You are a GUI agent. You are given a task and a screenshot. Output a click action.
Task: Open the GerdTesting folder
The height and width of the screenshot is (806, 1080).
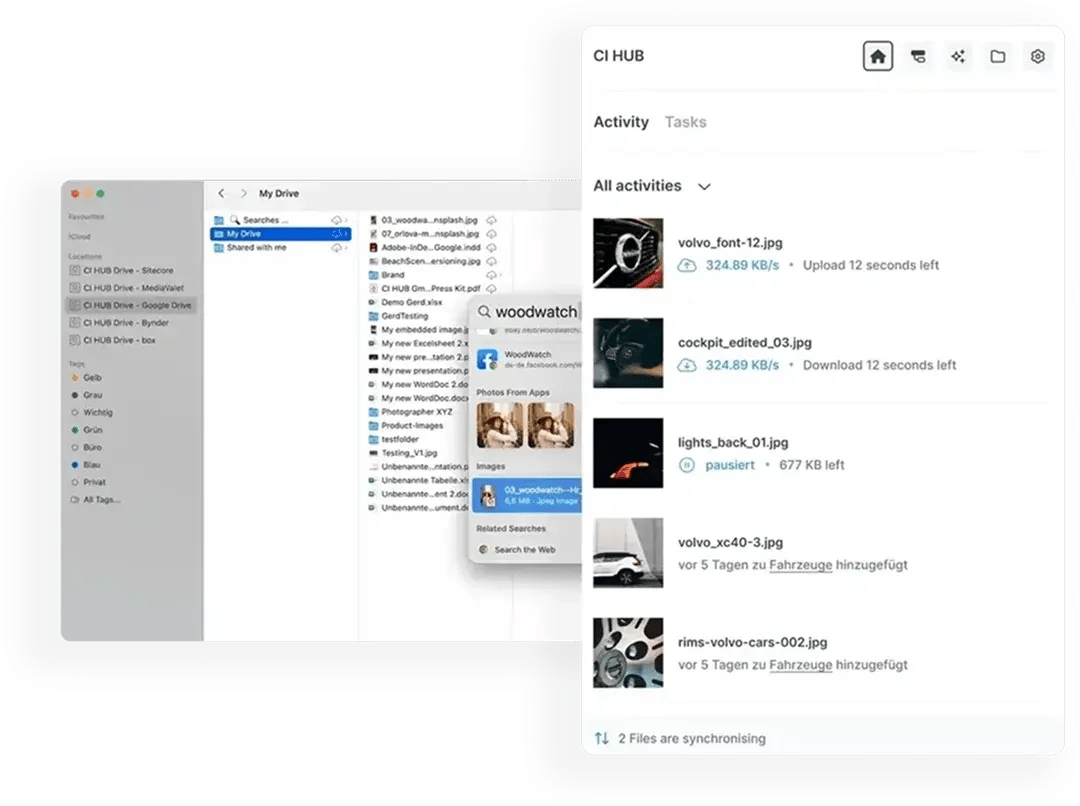coord(399,316)
